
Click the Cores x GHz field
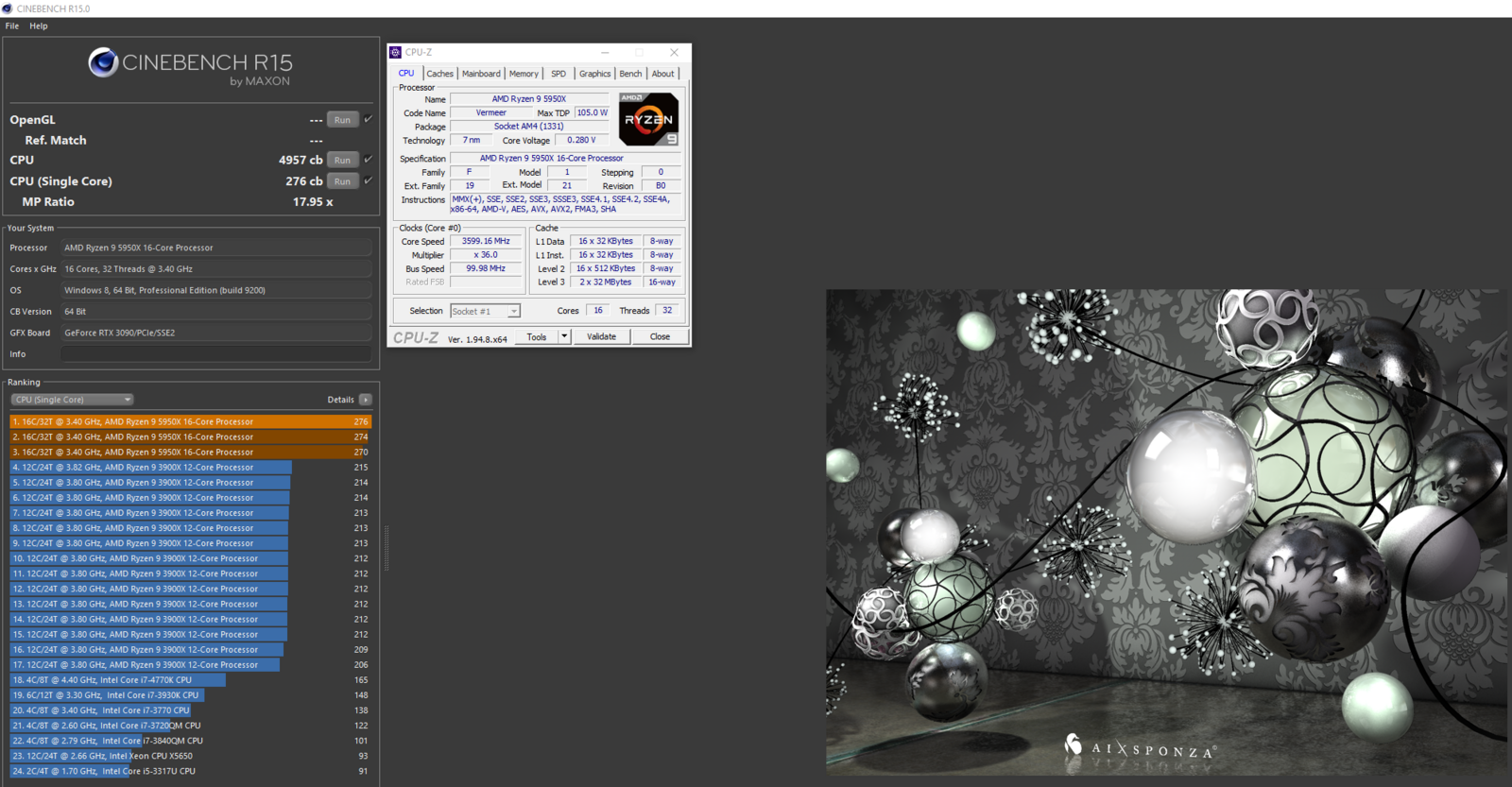coord(216,268)
